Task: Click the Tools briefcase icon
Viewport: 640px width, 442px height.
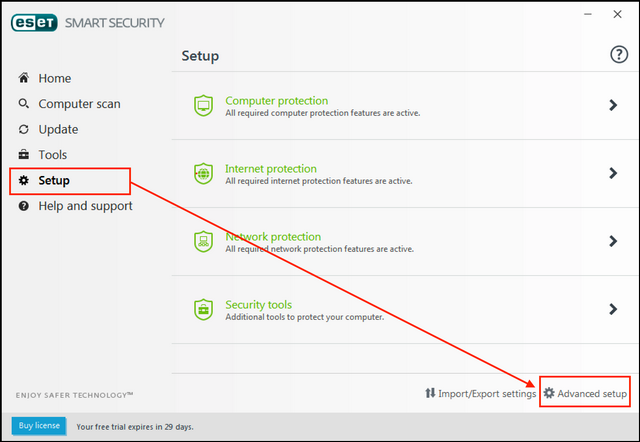Action: pos(24,155)
